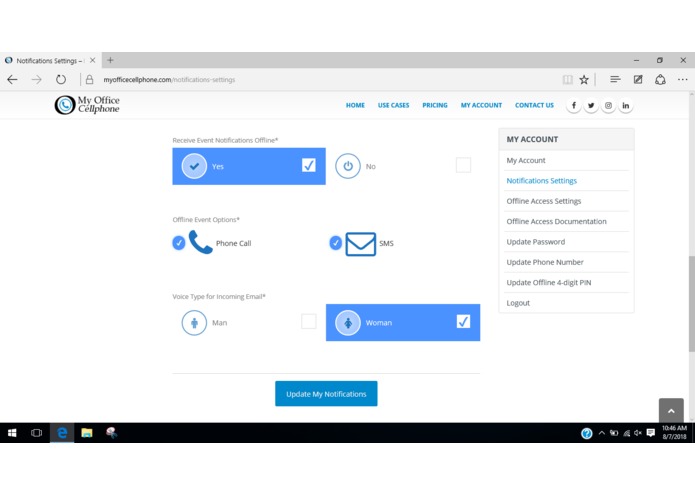
Task: Click Update My Notifications button
Action: coord(326,394)
